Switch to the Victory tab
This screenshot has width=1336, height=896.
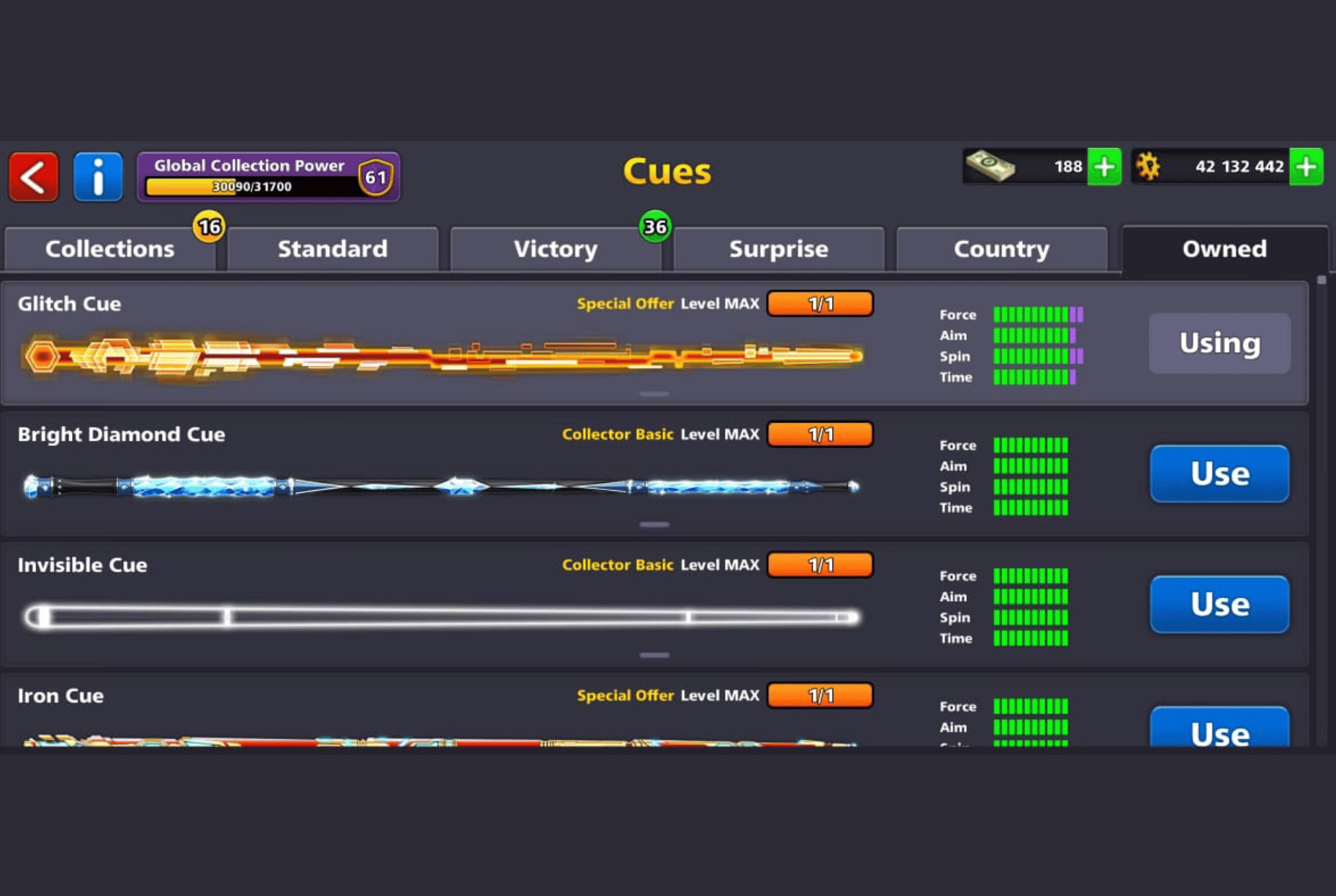click(x=556, y=249)
